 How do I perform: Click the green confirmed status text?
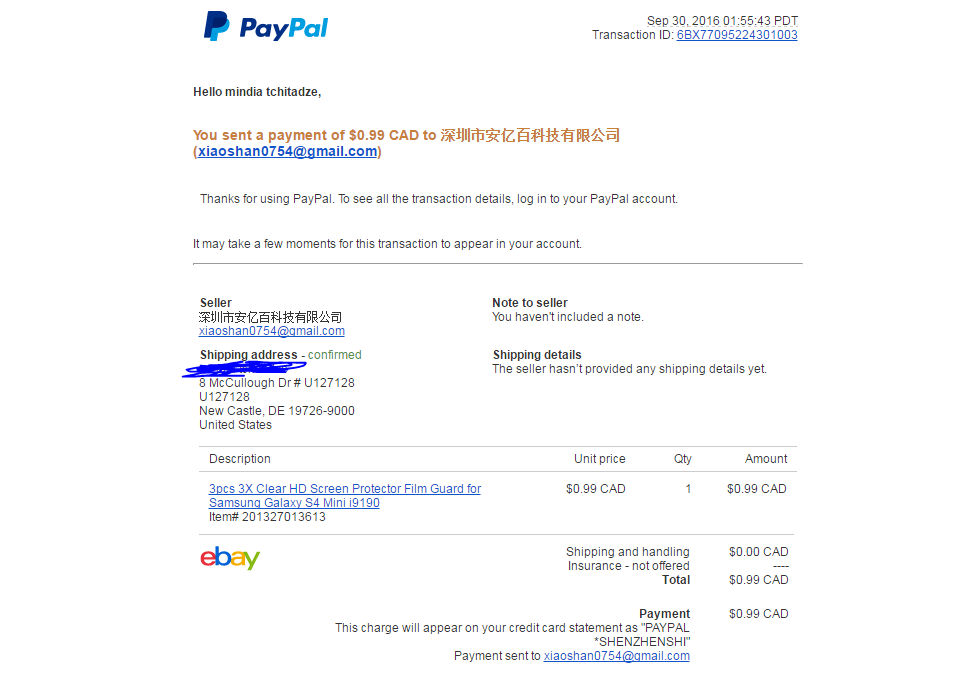point(334,355)
